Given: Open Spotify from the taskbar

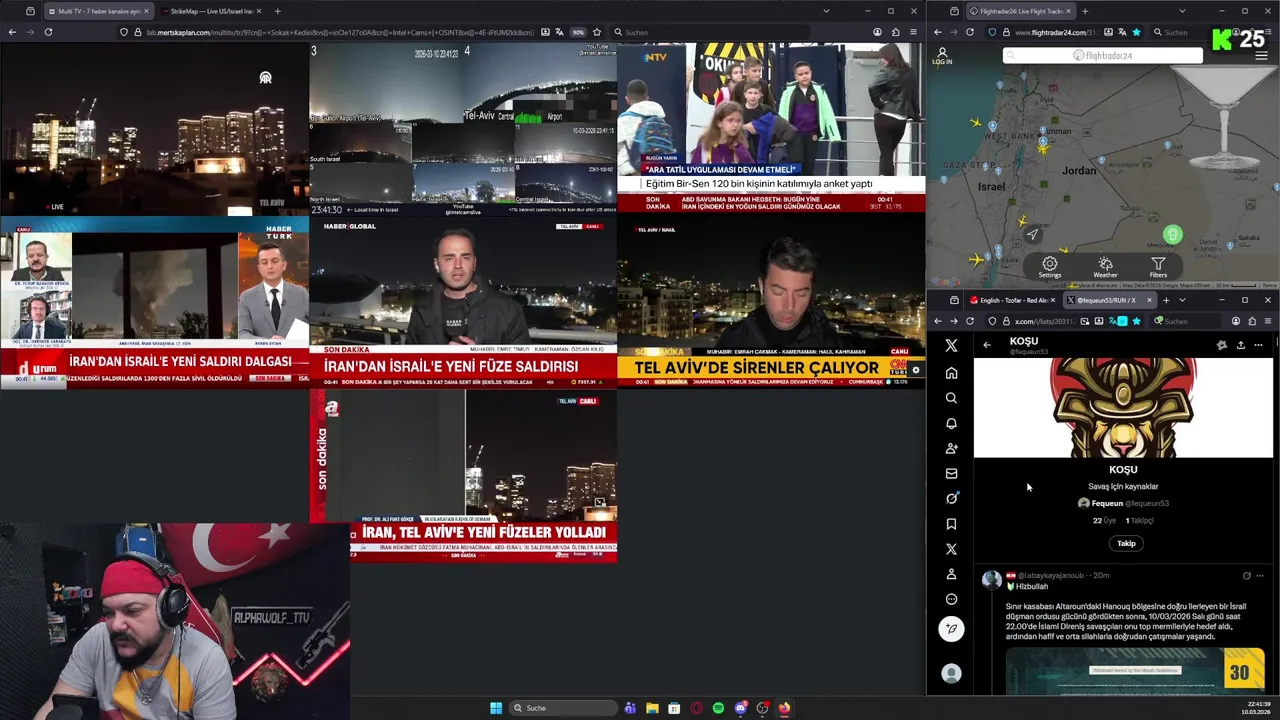Looking at the screenshot, I should click(718, 708).
